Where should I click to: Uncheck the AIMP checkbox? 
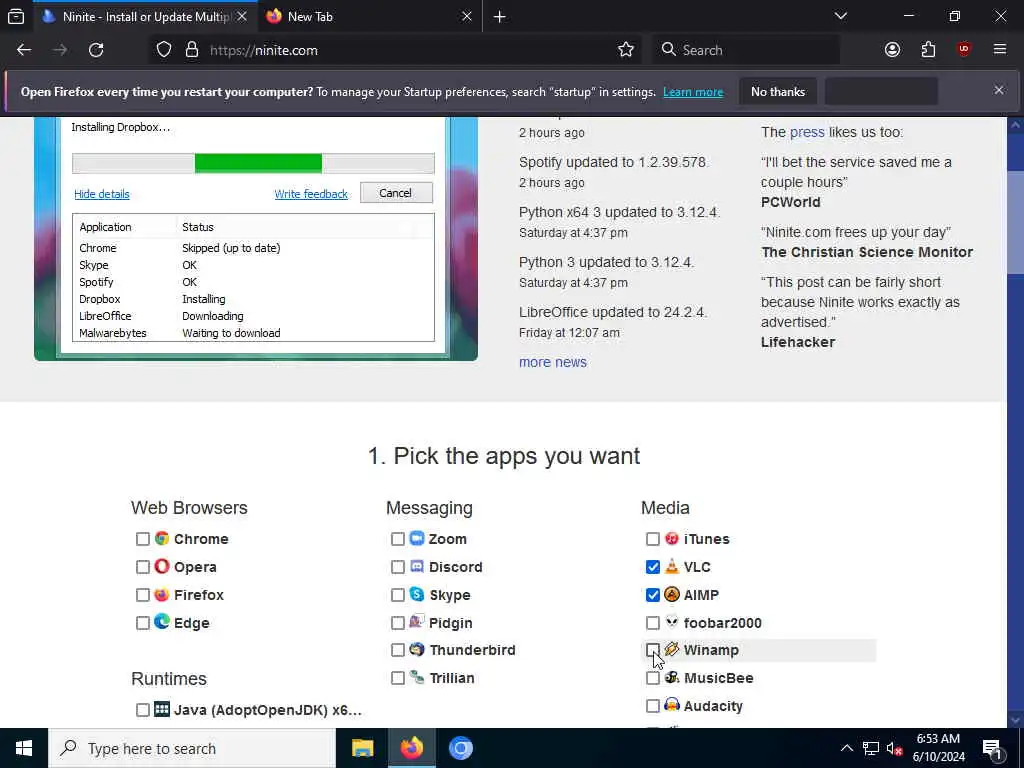click(652, 594)
